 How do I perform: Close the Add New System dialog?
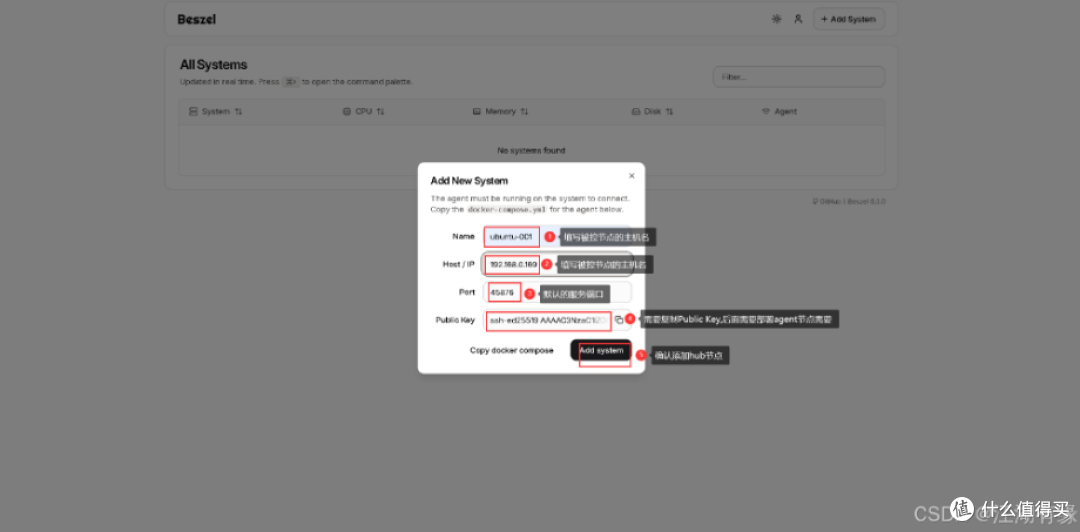[x=632, y=176]
